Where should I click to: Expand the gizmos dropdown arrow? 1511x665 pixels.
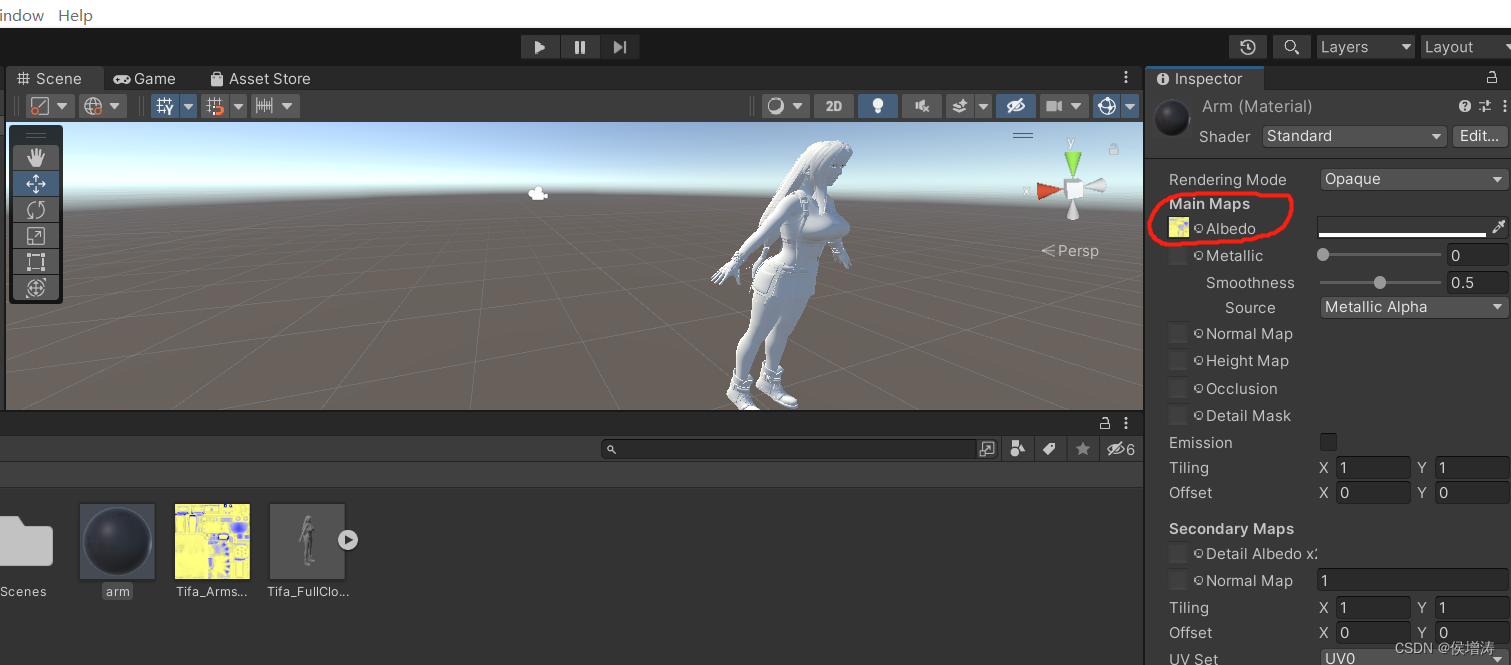pos(1130,106)
